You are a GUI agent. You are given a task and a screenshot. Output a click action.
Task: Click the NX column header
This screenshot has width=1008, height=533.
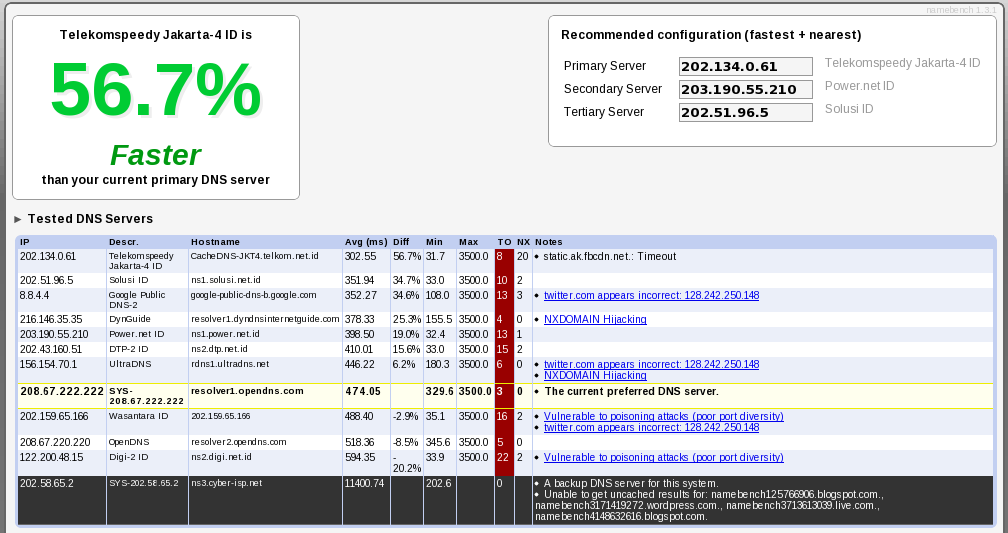pyautogui.click(x=523, y=242)
